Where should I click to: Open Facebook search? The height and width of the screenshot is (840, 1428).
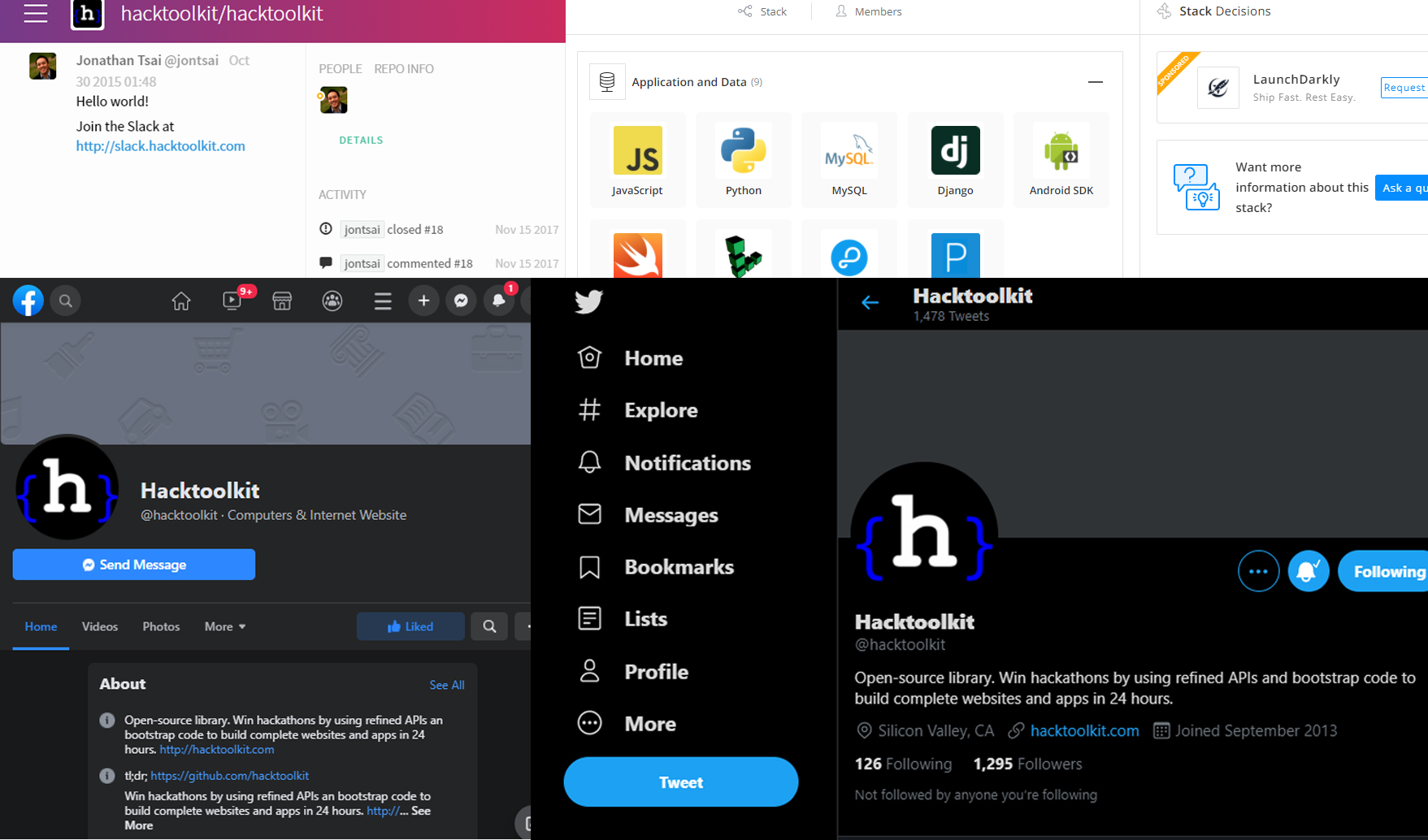66,301
